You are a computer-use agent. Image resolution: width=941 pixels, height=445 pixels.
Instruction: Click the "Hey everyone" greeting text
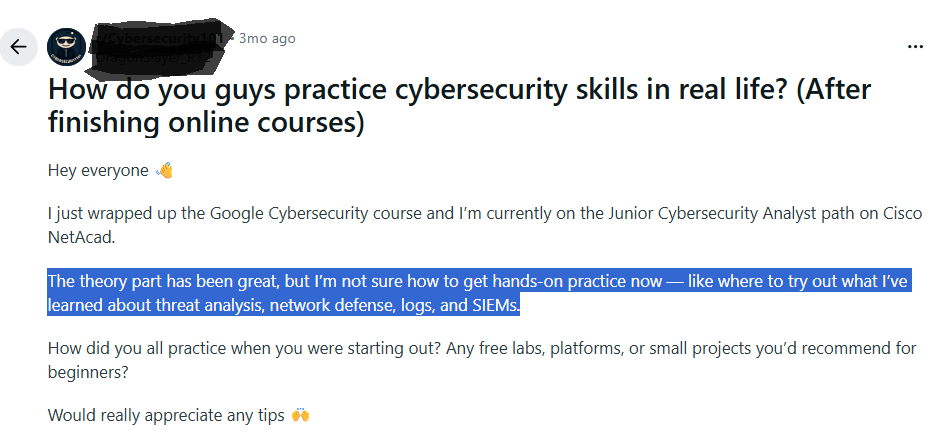click(x=98, y=170)
